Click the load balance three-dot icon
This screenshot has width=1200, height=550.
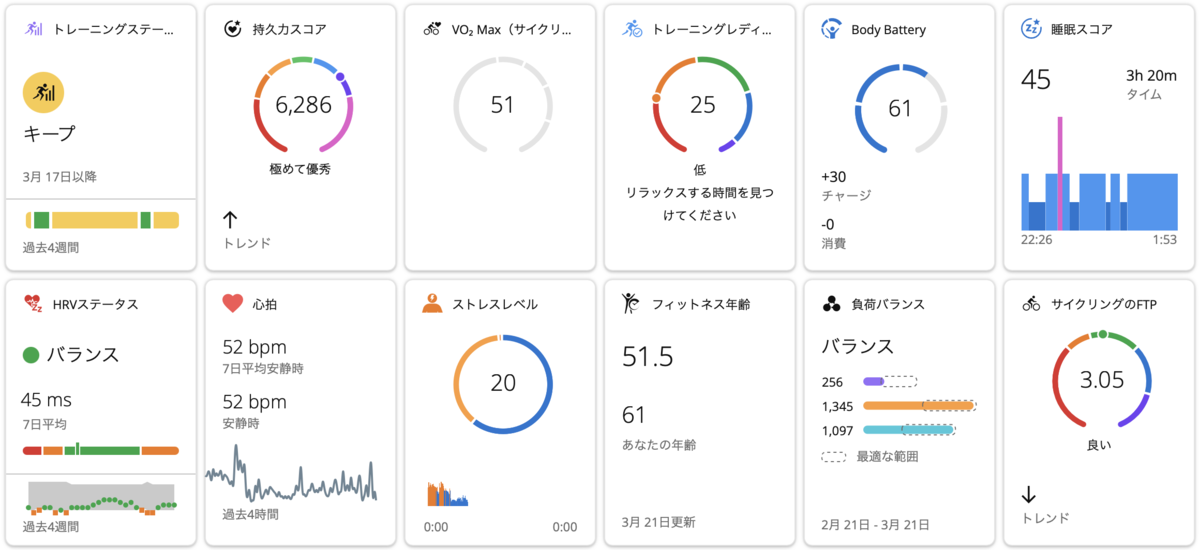click(x=831, y=303)
